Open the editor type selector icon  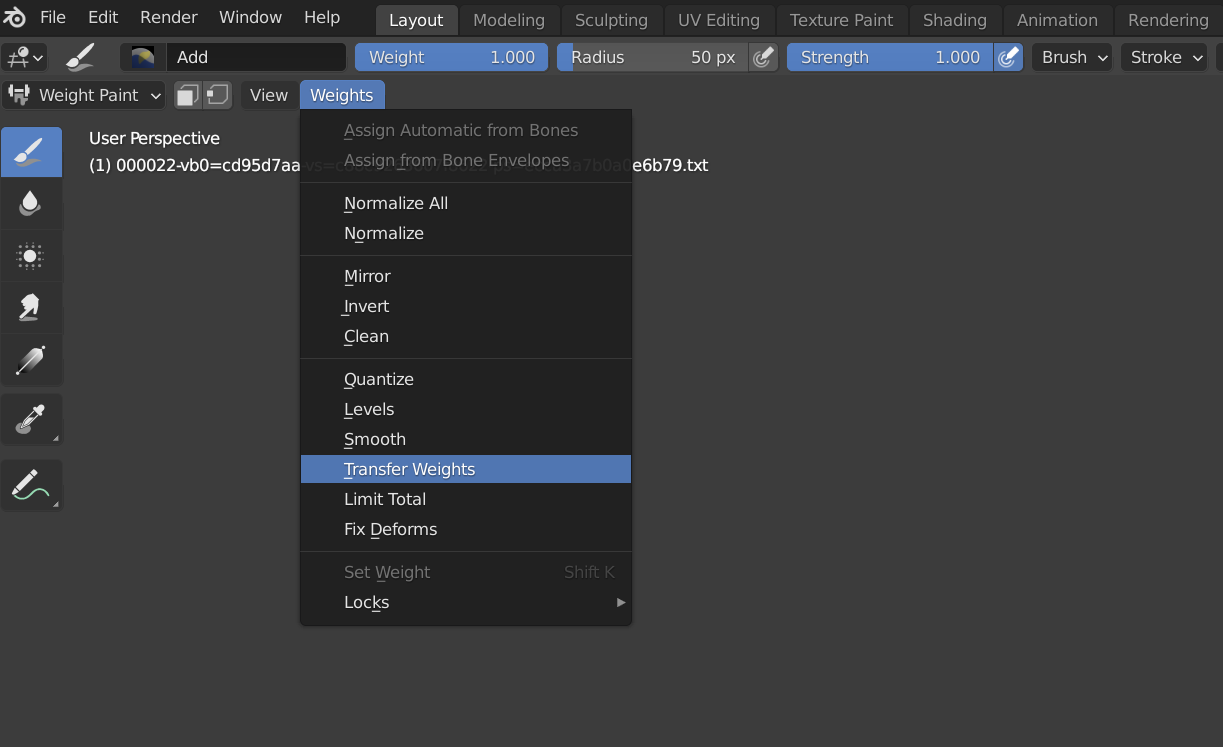pyautogui.click(x=24, y=58)
